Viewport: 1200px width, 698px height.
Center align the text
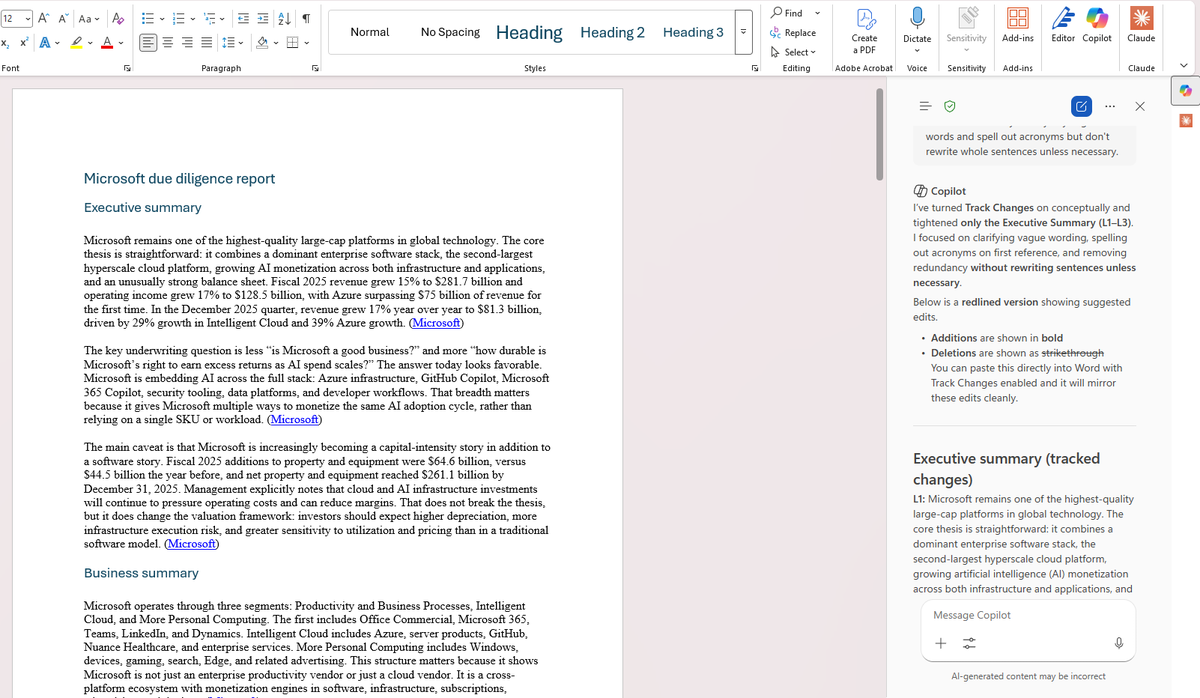tap(168, 42)
